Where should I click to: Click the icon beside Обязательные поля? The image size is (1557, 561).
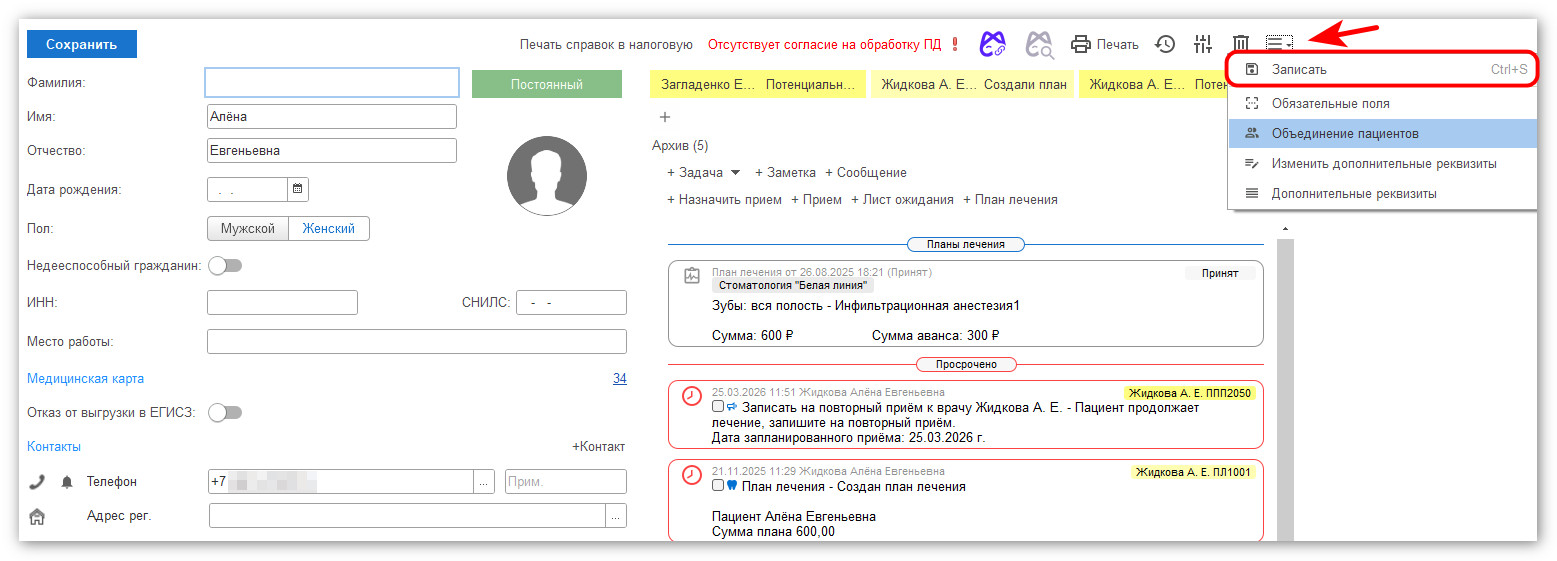pos(1251,103)
